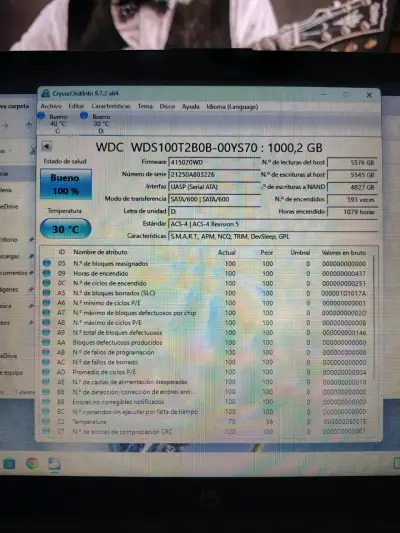Click the host writes value 5545 GB
The width and height of the screenshot is (400, 533).
click(x=352, y=175)
